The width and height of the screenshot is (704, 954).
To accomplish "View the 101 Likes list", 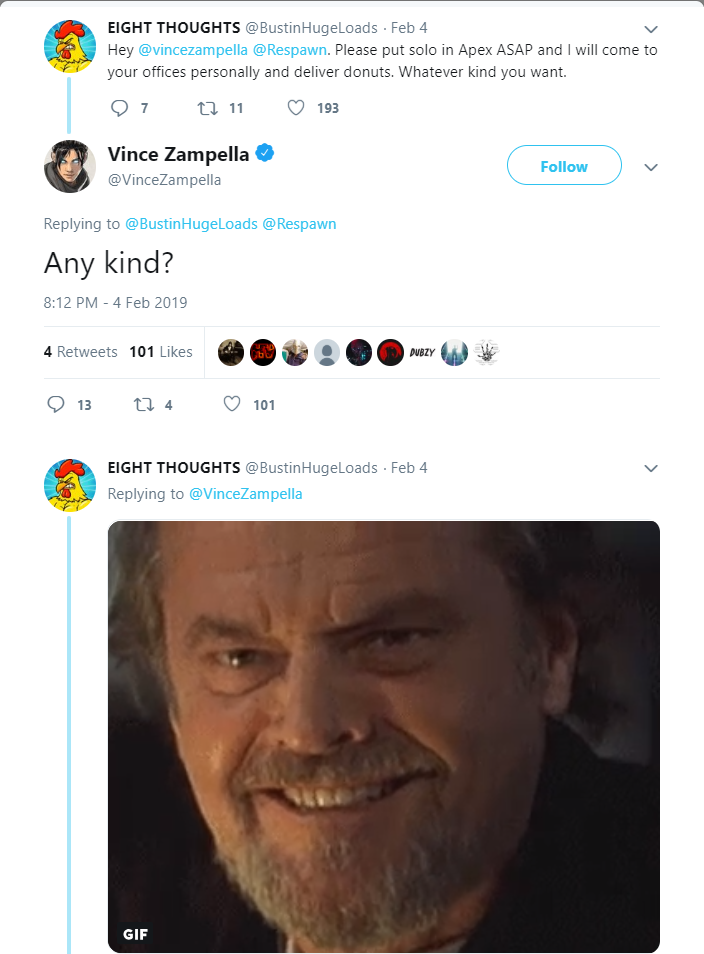I will [x=161, y=352].
